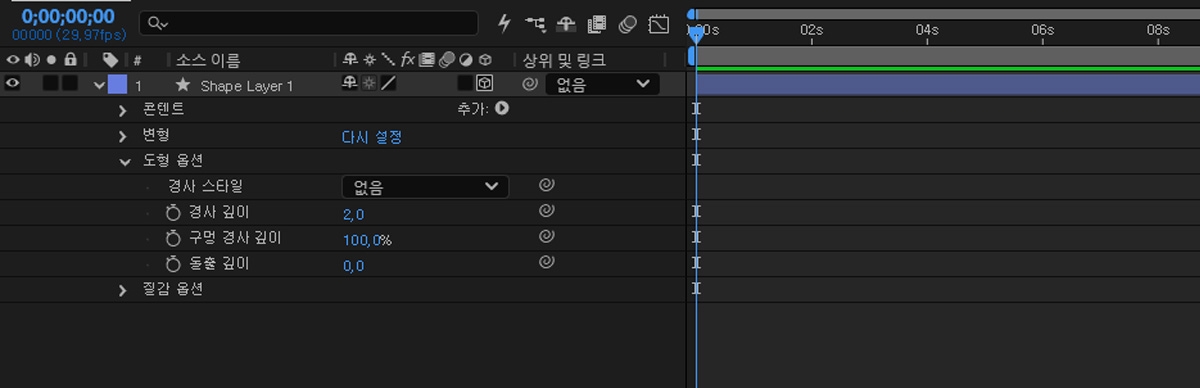The image size is (1200, 388).
Task: Enable motion blur overlapping circles icon in toolbar
Action: click(x=628, y=23)
